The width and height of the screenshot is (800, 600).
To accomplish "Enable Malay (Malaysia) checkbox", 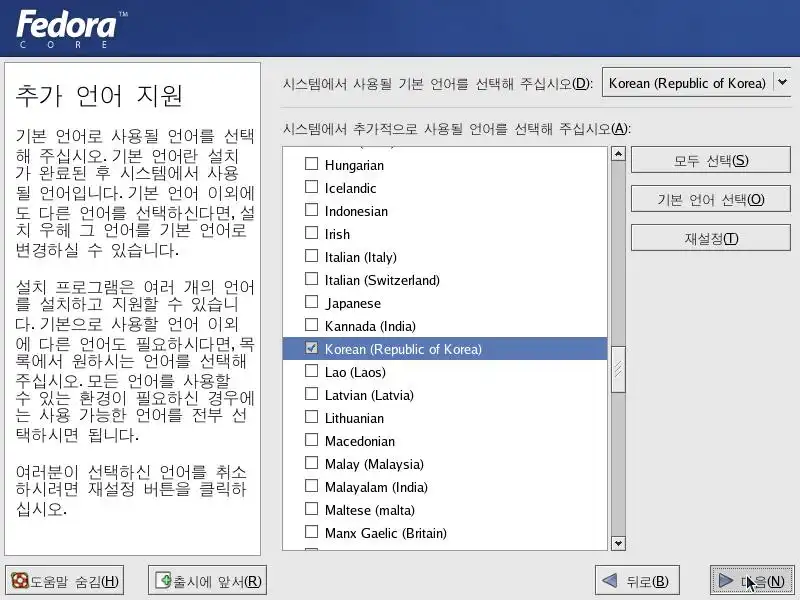I will click(311, 463).
